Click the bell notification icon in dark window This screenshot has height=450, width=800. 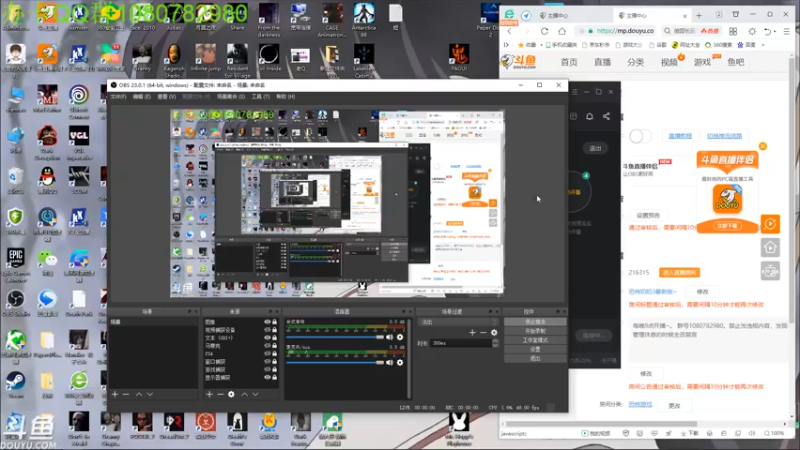[589, 116]
